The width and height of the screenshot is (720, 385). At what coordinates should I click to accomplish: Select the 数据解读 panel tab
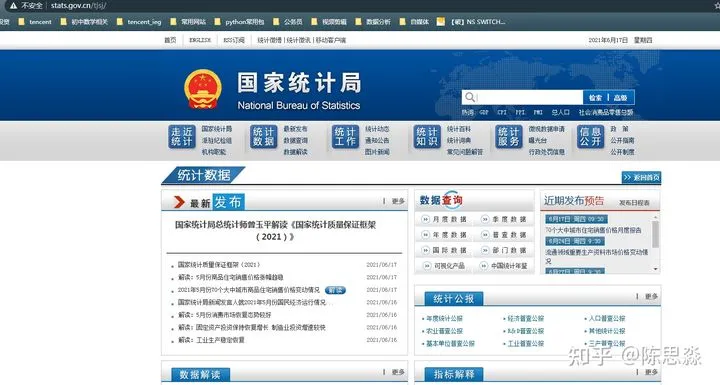[200, 374]
